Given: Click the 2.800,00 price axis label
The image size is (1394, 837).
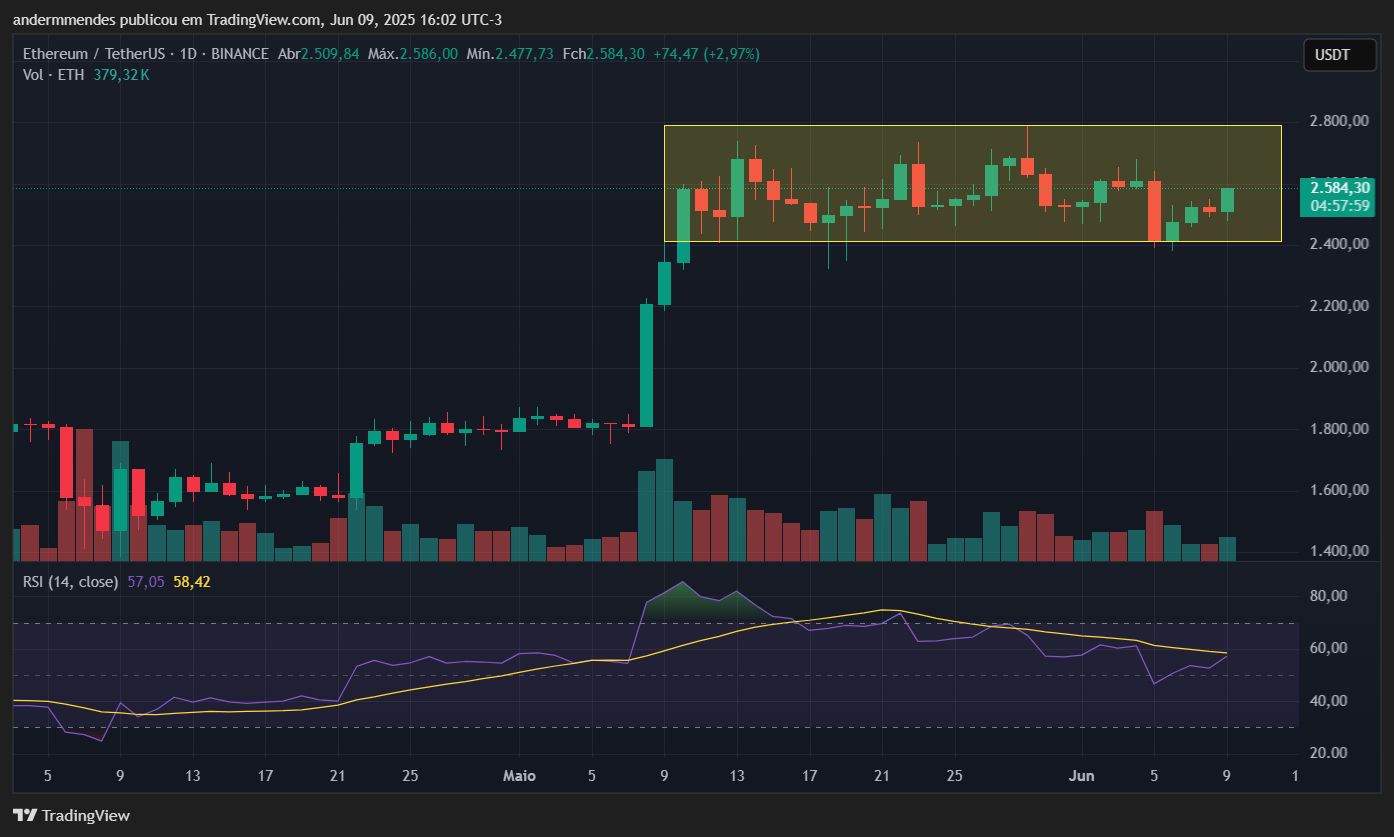Looking at the screenshot, I should (1338, 121).
